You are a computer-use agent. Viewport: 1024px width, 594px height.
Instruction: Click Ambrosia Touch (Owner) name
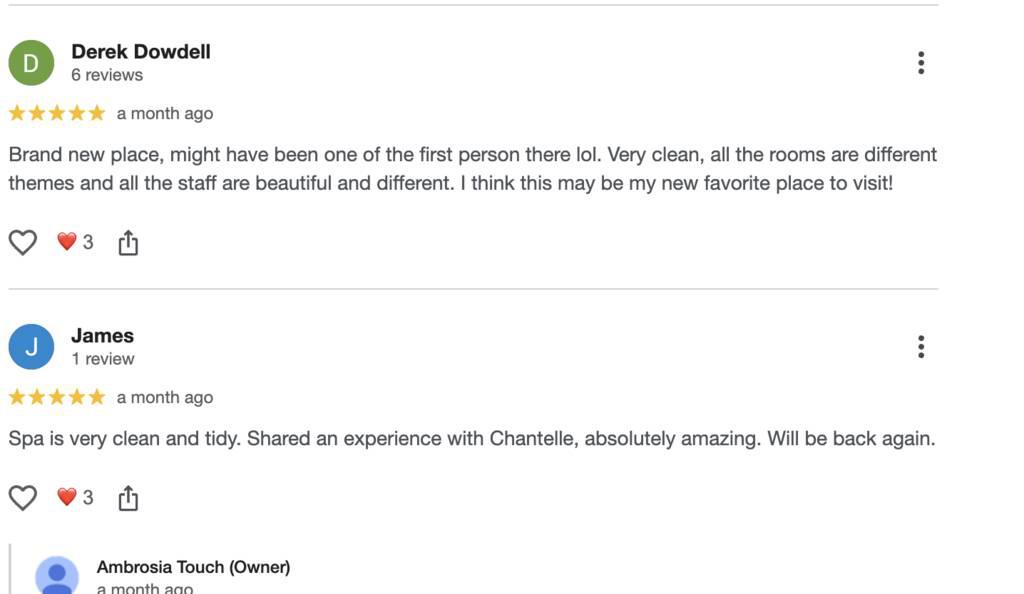coord(193,567)
